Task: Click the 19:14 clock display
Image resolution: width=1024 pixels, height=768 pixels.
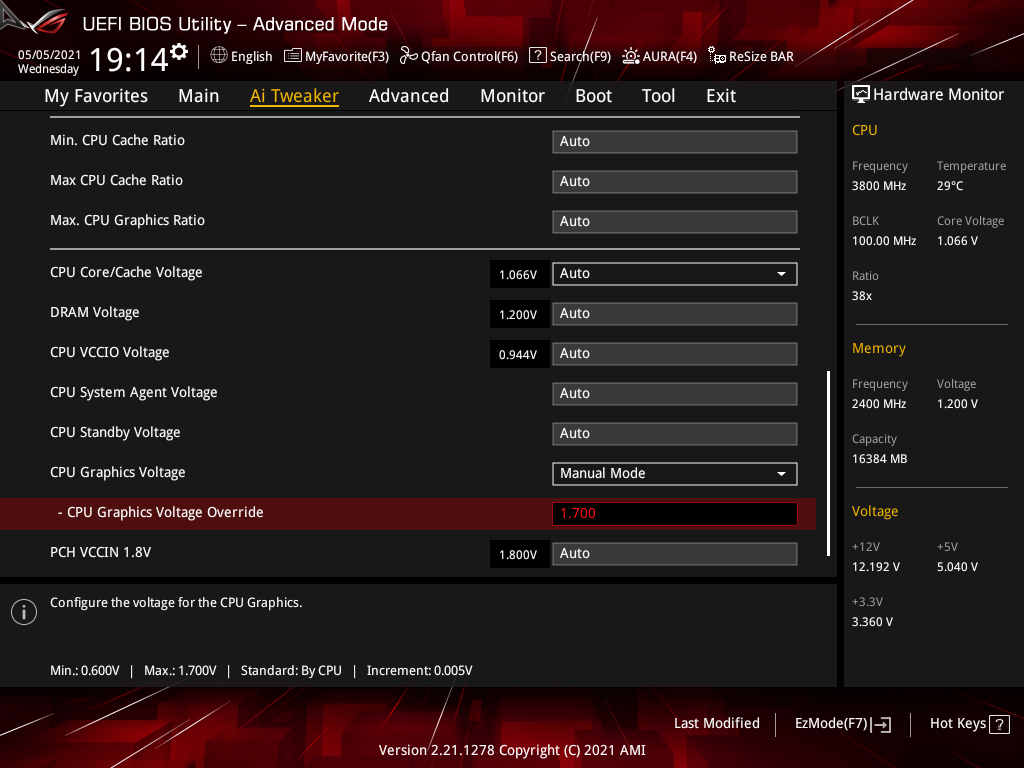Action: point(129,59)
